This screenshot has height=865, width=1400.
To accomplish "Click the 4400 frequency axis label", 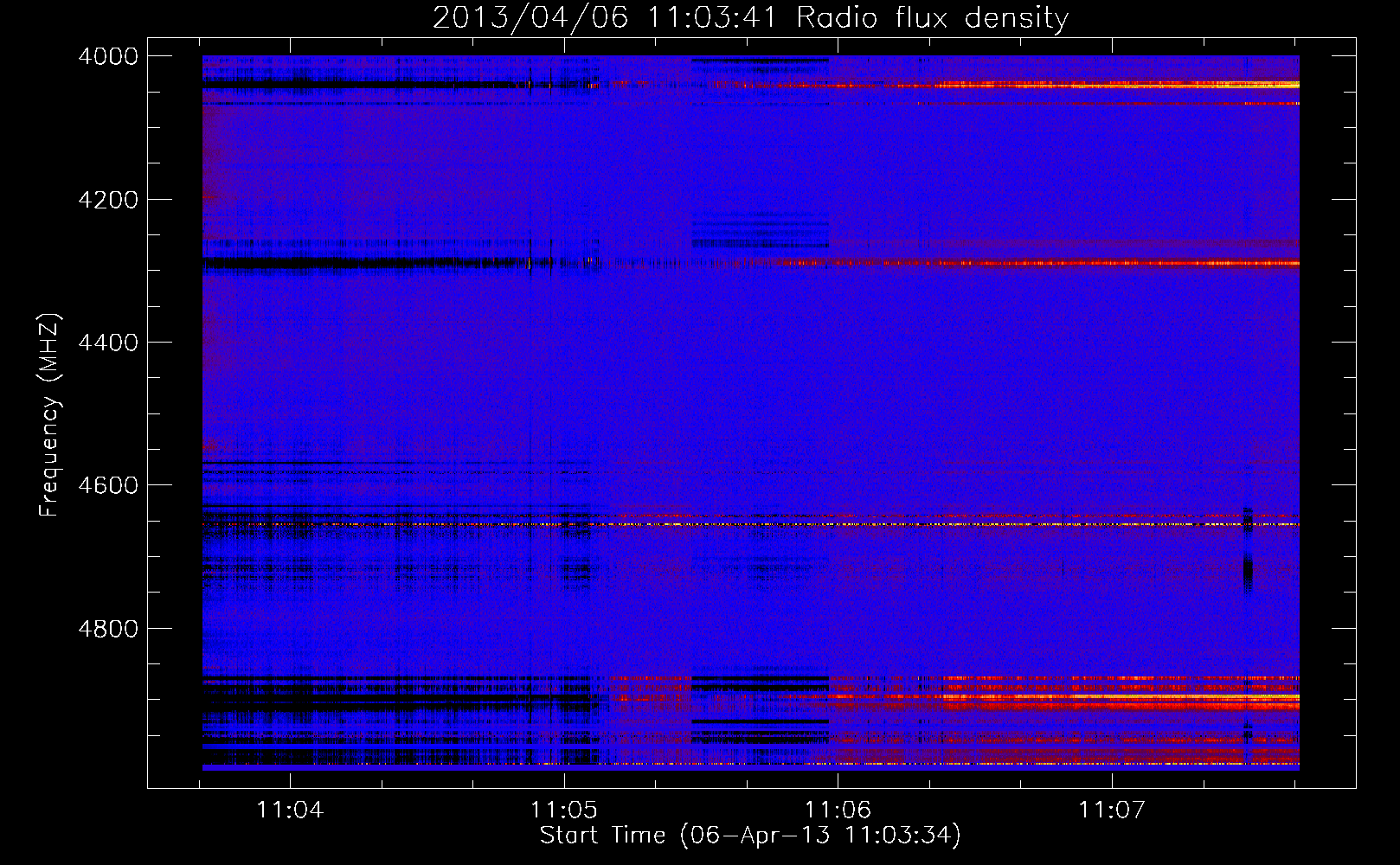I will (x=108, y=343).
